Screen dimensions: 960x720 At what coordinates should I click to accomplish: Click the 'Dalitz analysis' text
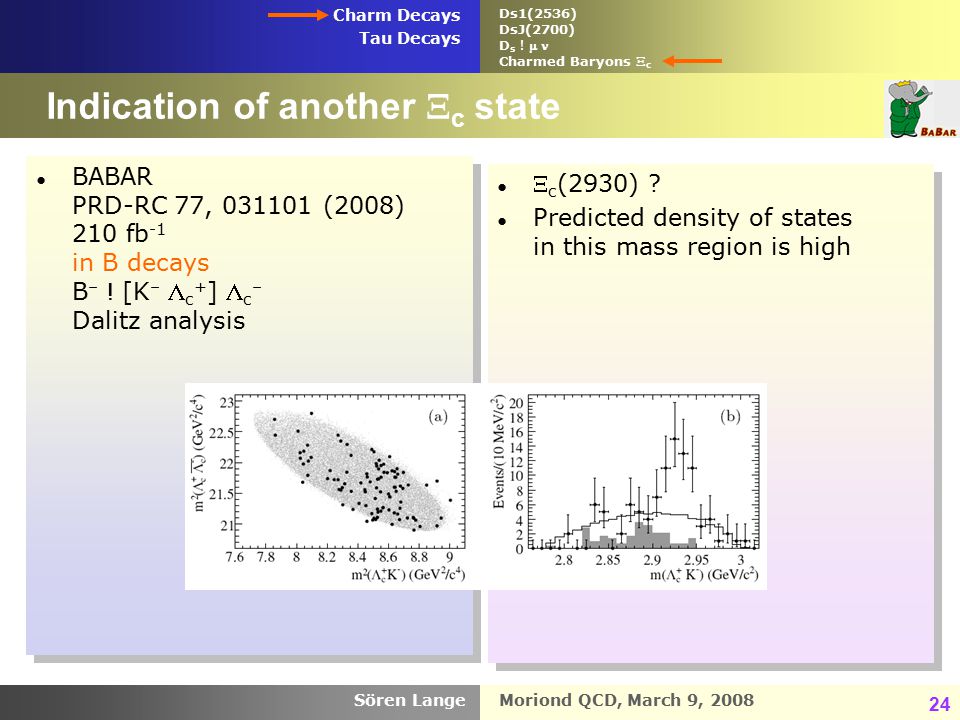tap(159, 321)
